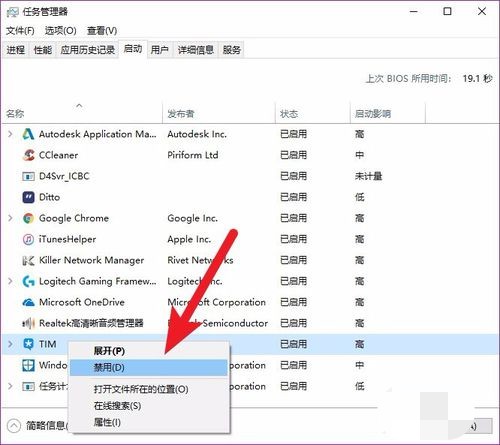Click the Realtek audio manager icon
The height and width of the screenshot is (445, 500).
pyautogui.click(x=28, y=323)
